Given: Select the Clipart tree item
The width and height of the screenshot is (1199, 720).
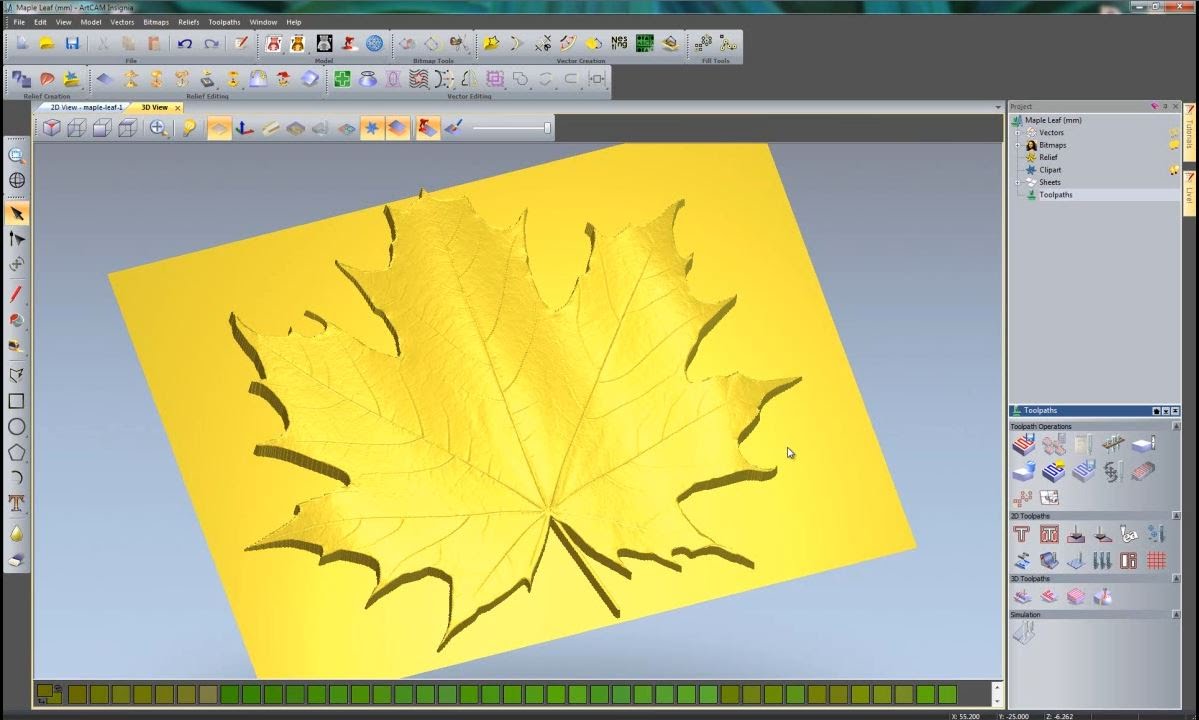Looking at the screenshot, I should point(1050,170).
